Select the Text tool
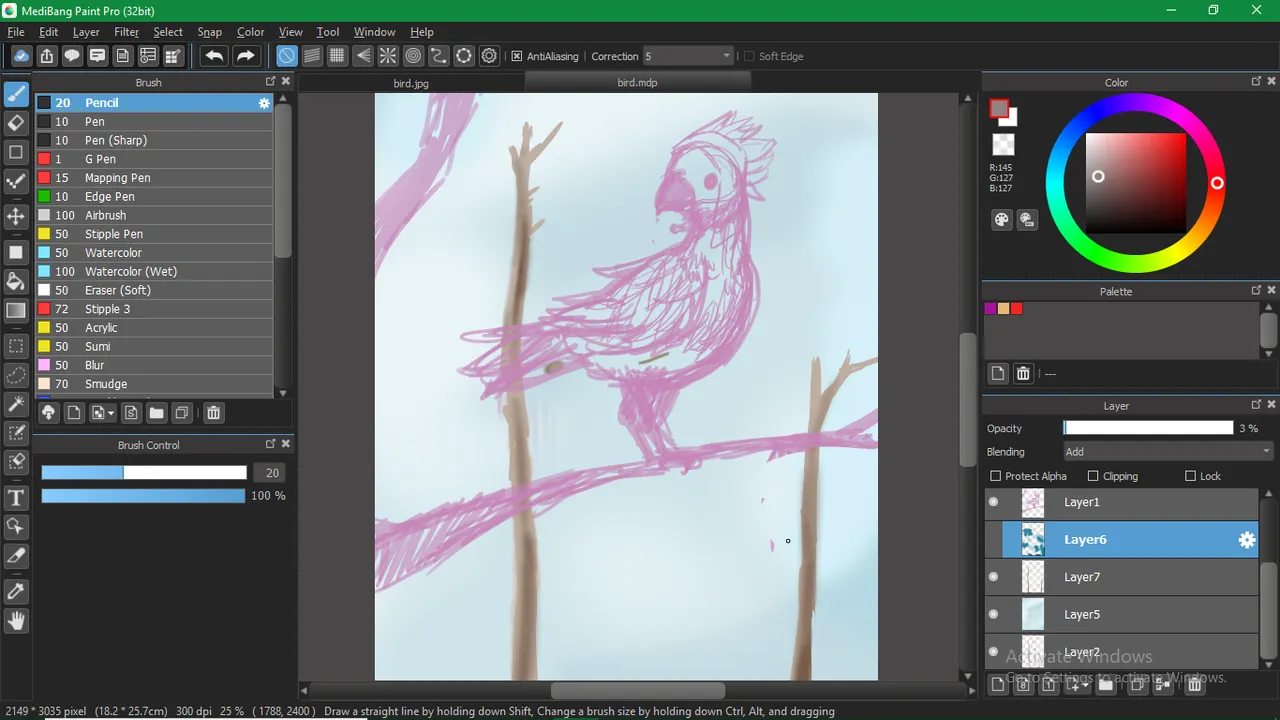1280x720 pixels. 16,498
